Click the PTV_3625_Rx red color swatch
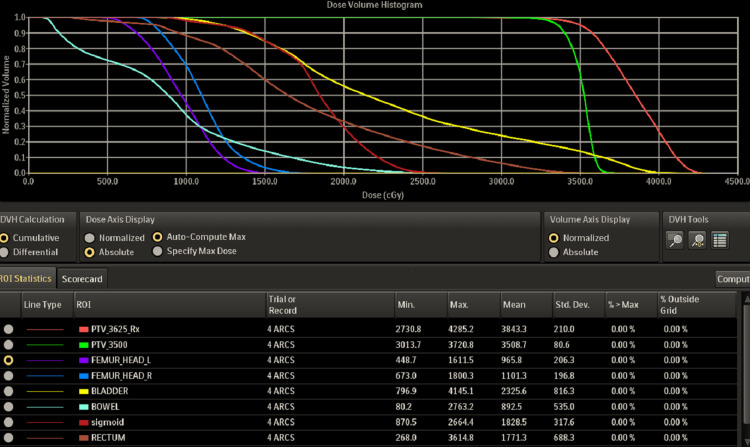This screenshot has height=447, width=750. 84,329
